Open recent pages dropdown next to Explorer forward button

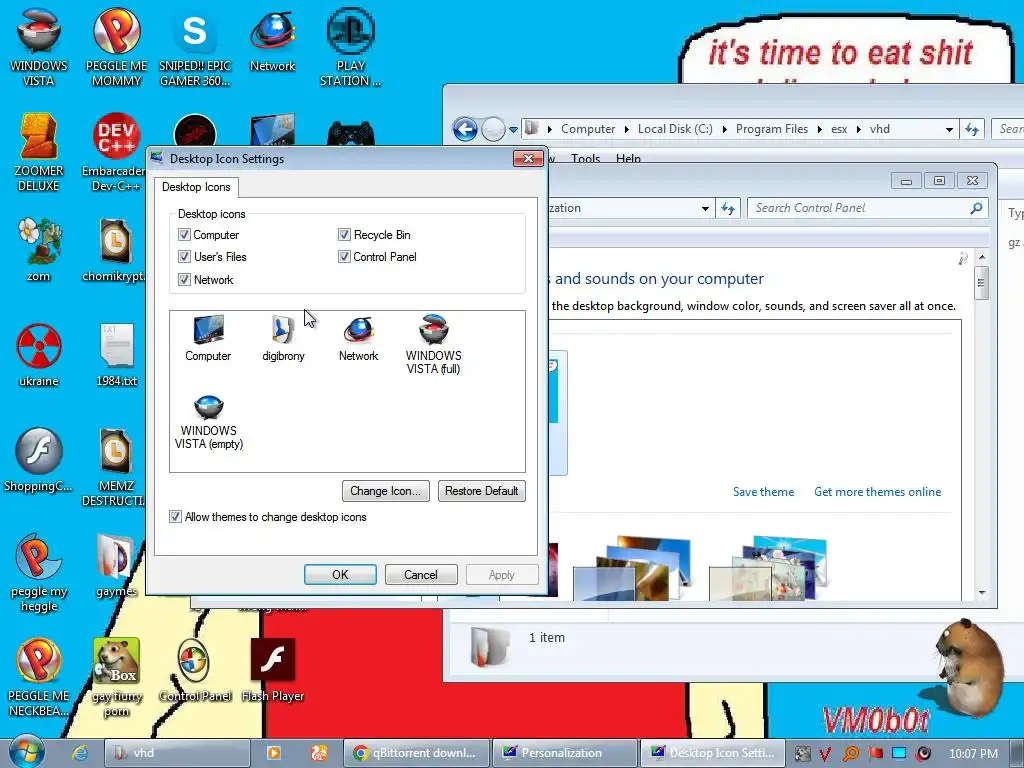click(x=513, y=129)
